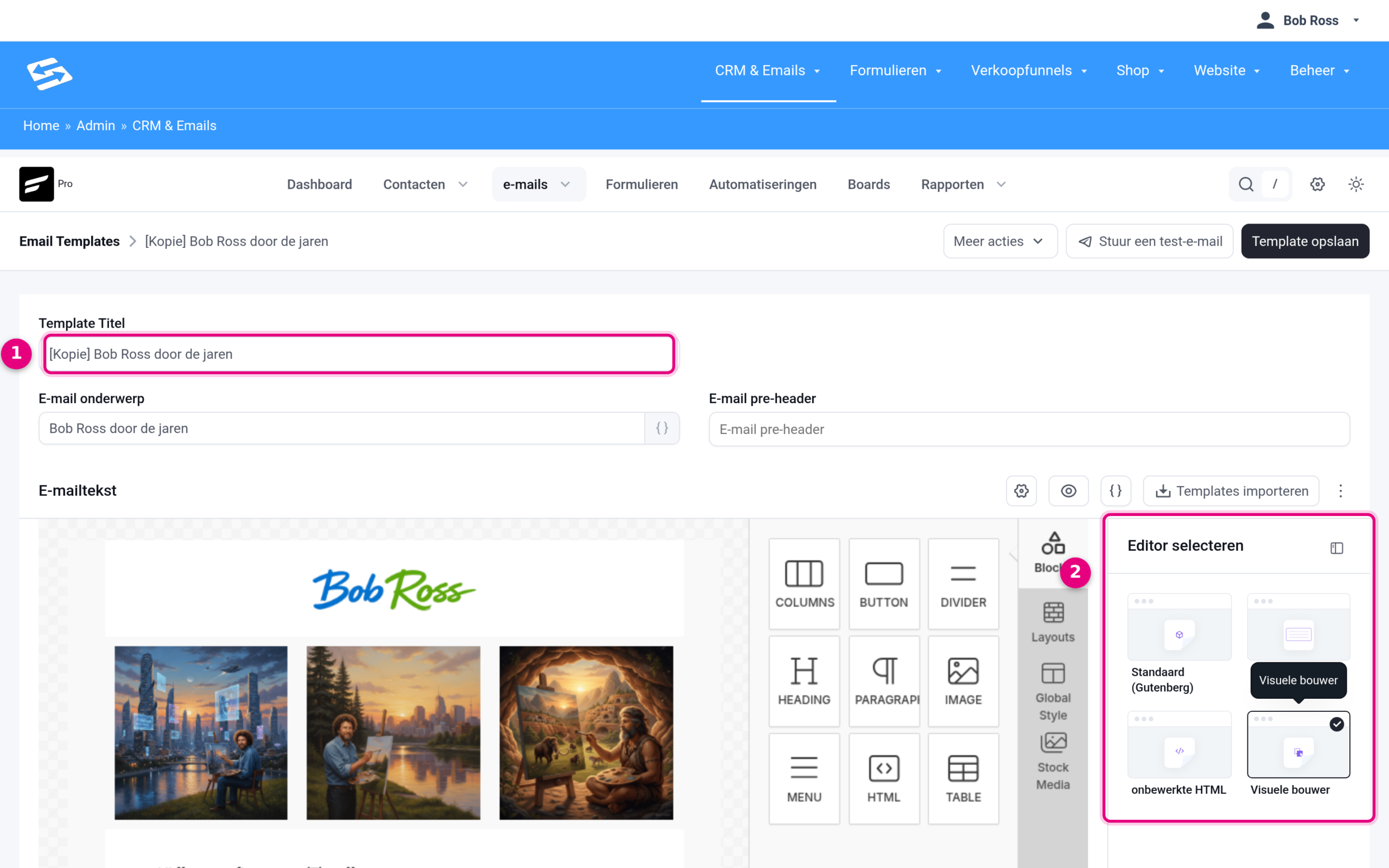Add a MENU block
The width and height of the screenshot is (1389, 868).
(804, 779)
